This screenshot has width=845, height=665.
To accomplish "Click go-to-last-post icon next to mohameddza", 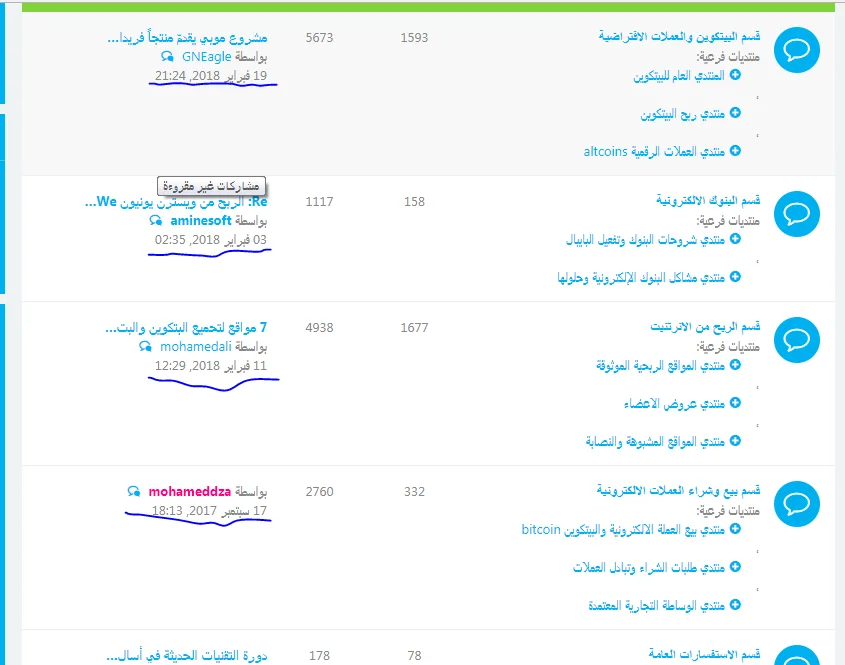I will (134, 492).
